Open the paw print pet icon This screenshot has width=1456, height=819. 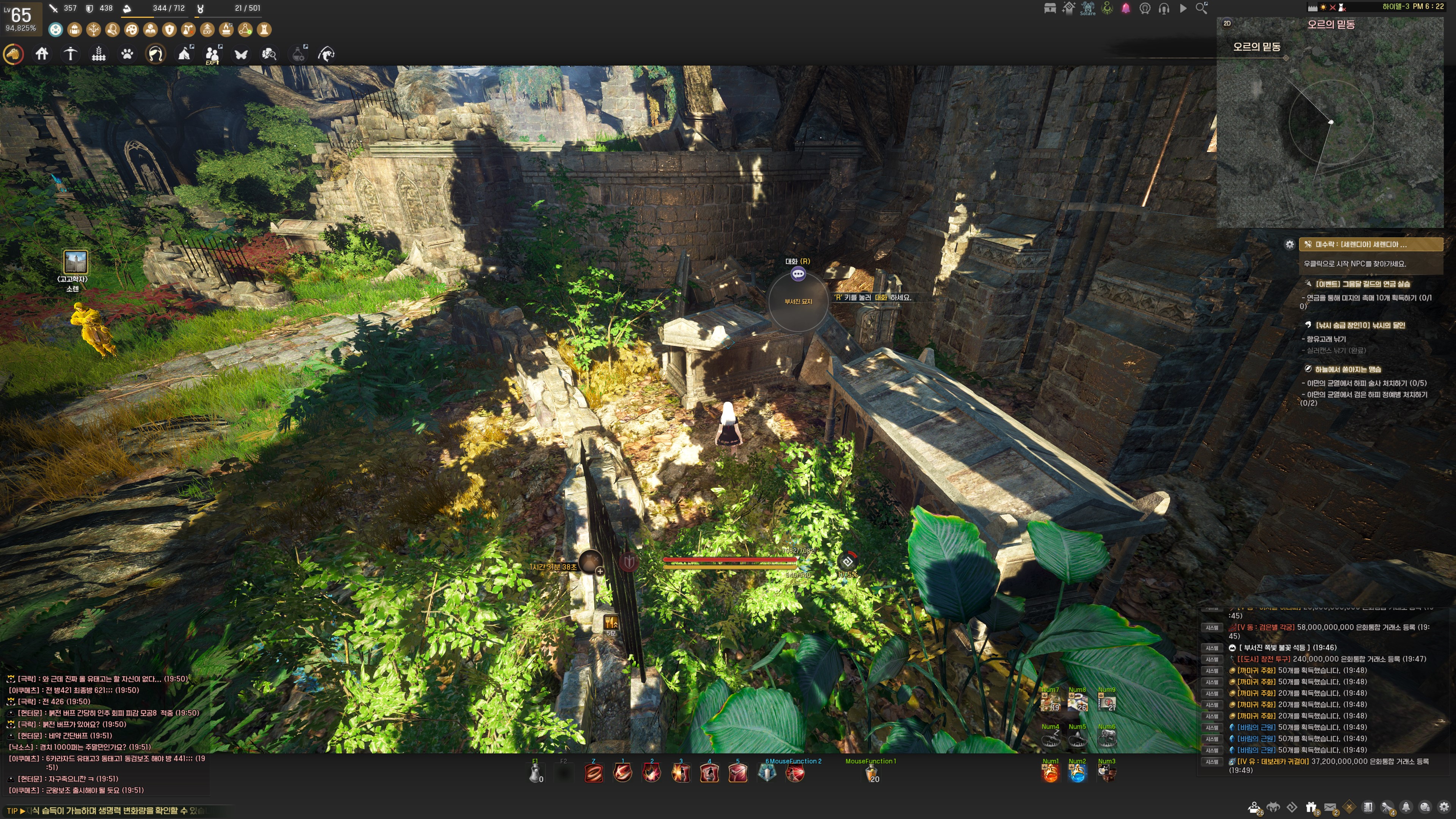[127, 54]
